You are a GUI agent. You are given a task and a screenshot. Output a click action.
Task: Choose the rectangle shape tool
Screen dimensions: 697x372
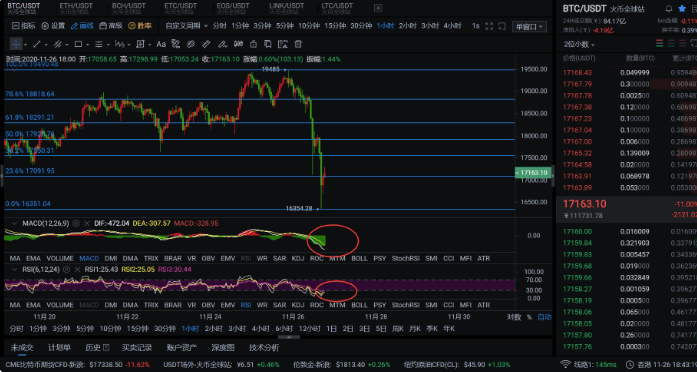pos(78,44)
